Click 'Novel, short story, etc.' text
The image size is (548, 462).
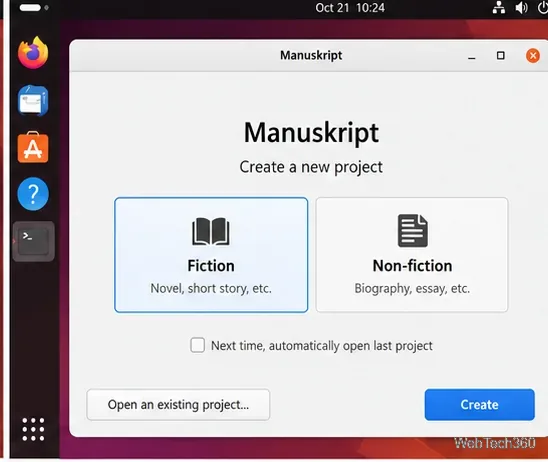tap(211, 288)
